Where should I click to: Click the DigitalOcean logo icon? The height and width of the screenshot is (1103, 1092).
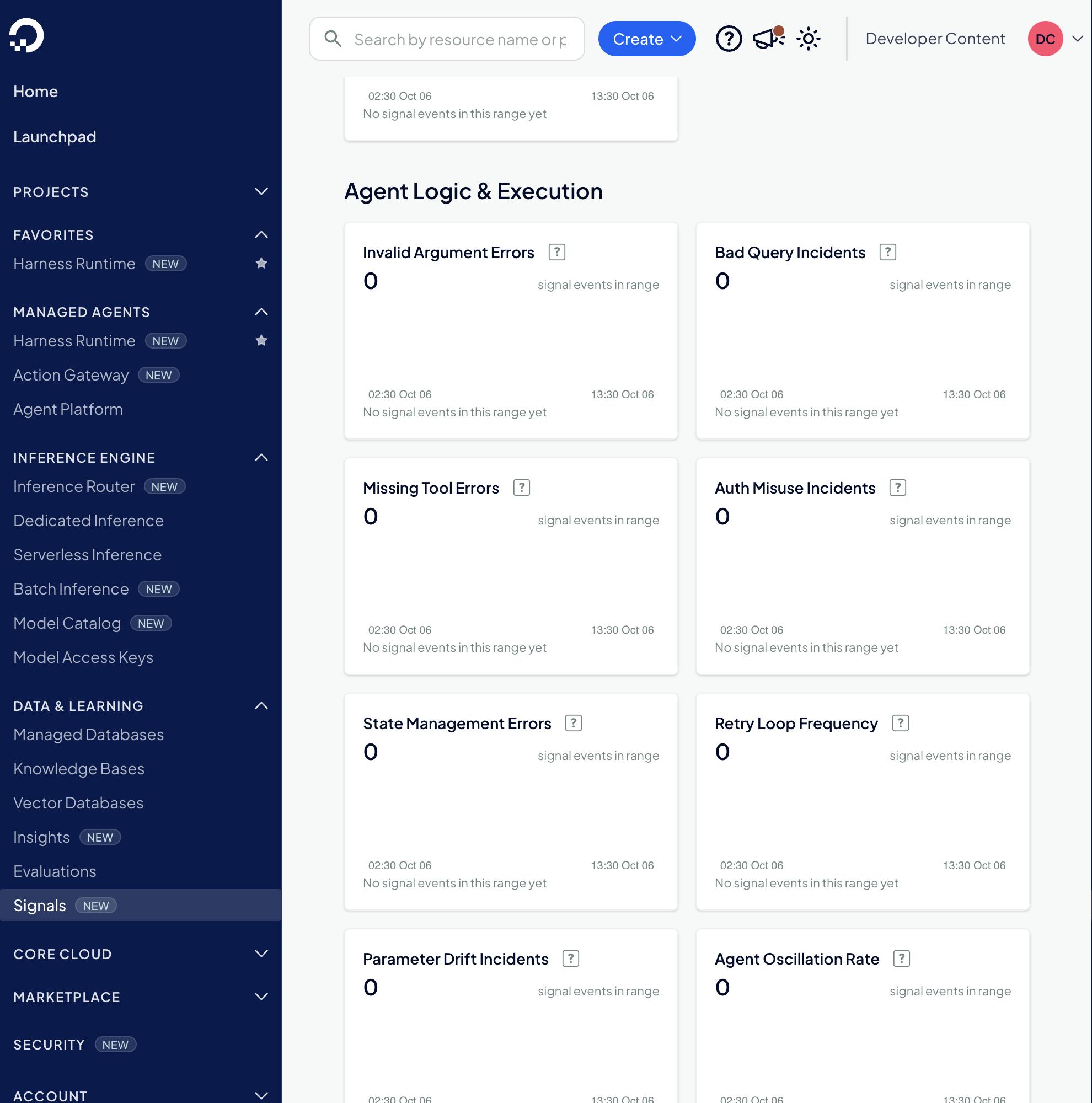point(26,35)
